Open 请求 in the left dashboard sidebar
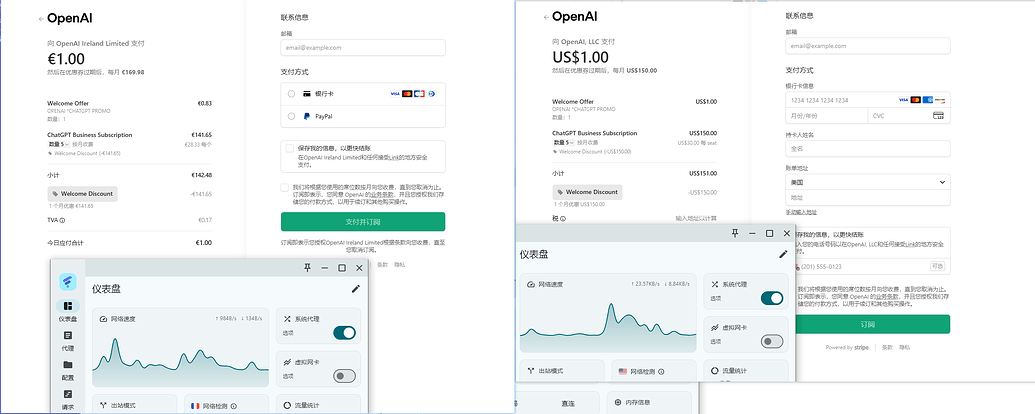Image resolution: width=1035 pixels, height=414 pixels. [67, 399]
